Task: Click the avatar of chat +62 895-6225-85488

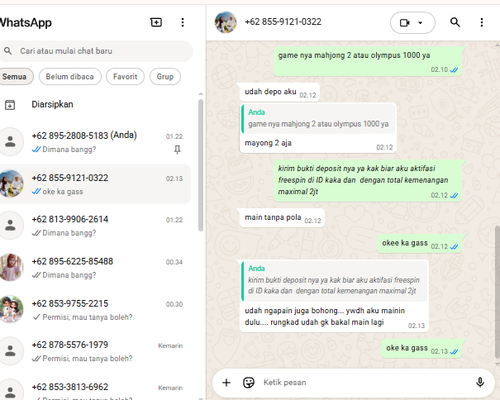Action: tap(11, 267)
